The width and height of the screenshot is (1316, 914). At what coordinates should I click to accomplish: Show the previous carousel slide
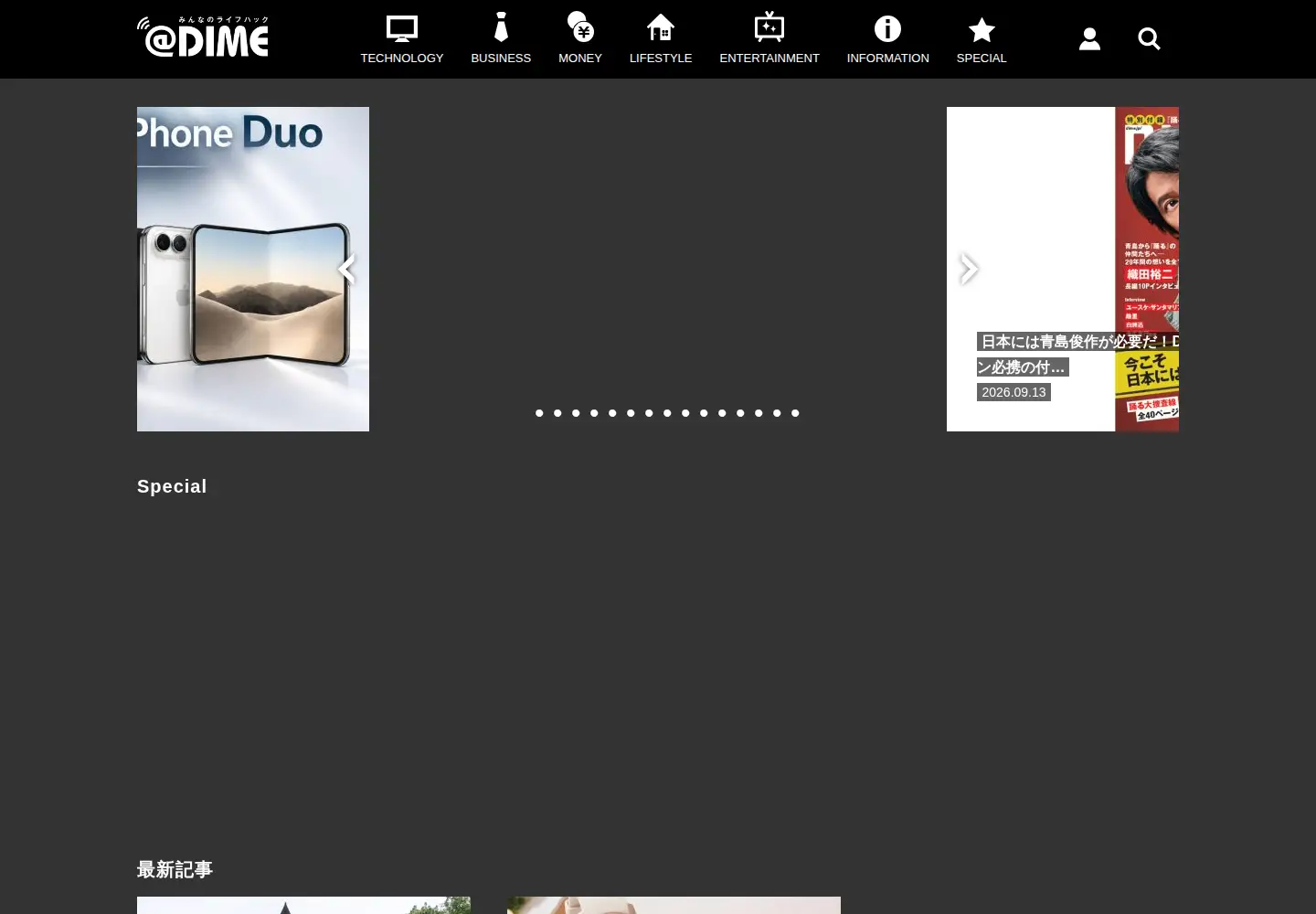point(347,269)
